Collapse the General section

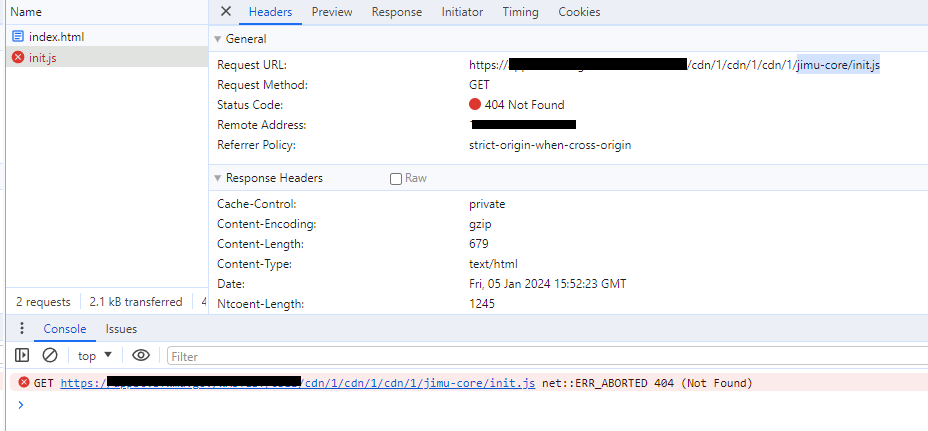[x=218, y=39]
